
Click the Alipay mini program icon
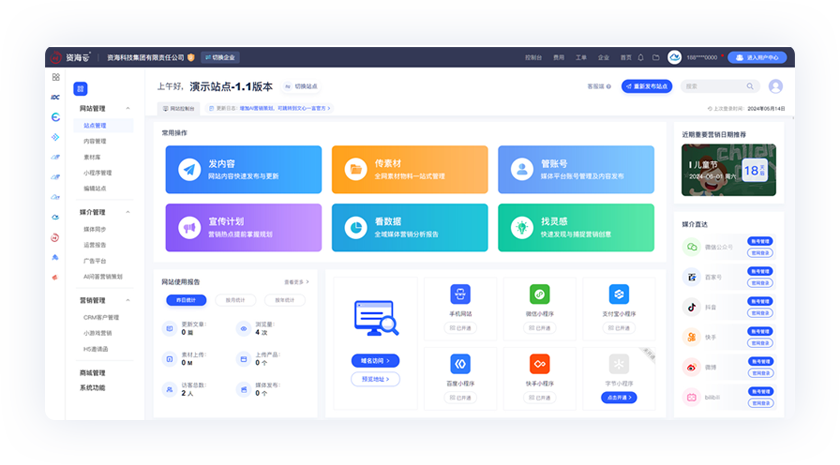[x=619, y=294]
